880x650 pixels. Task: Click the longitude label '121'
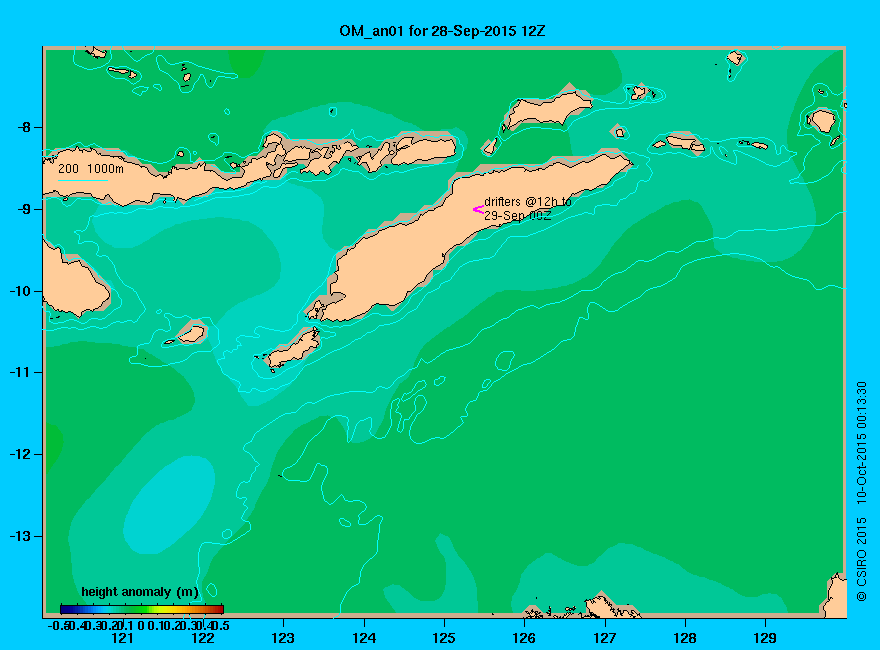coord(122,638)
